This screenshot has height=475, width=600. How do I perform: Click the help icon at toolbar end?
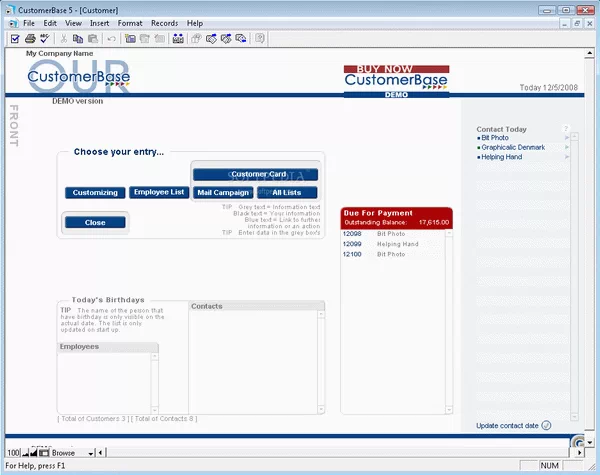(x=260, y=39)
